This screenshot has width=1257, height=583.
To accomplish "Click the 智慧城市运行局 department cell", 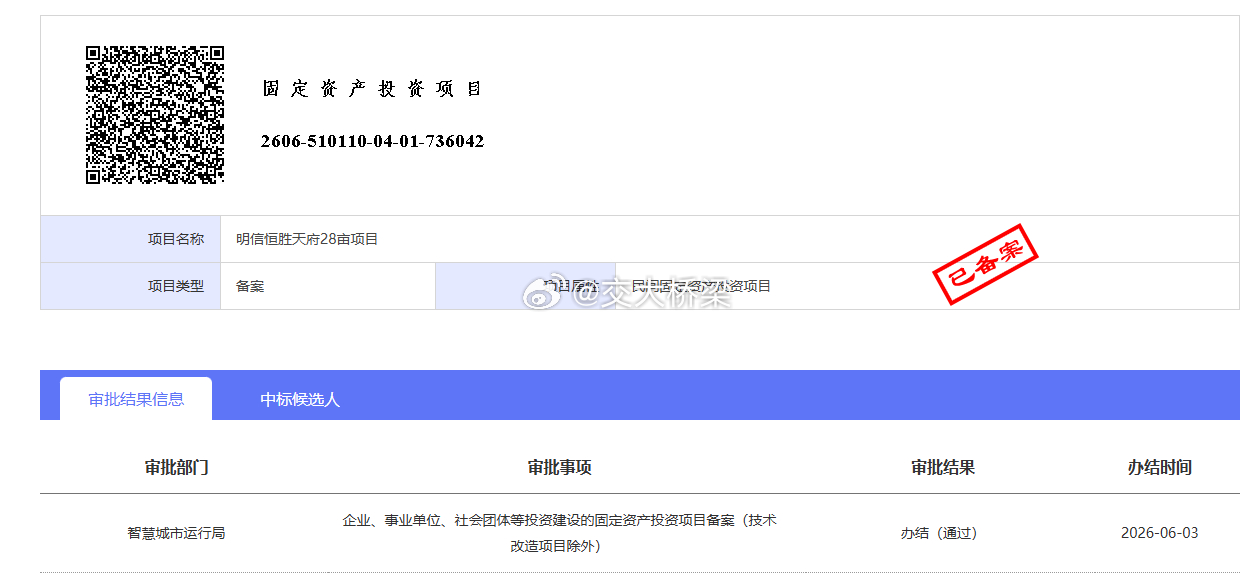I will 176,533.
